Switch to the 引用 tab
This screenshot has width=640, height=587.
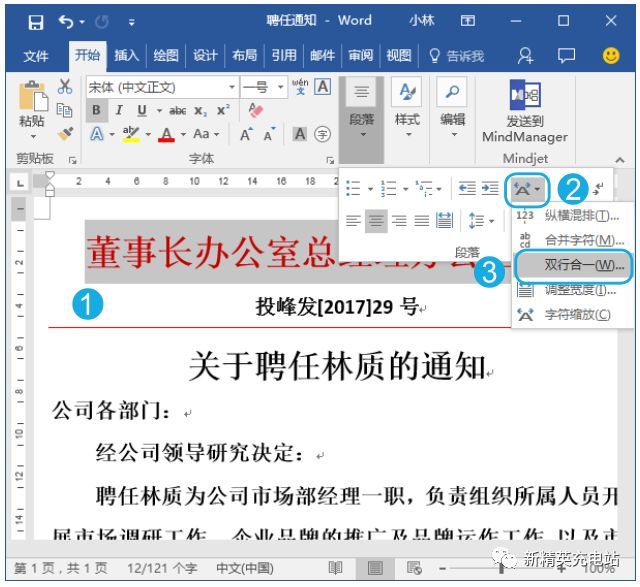(284, 55)
